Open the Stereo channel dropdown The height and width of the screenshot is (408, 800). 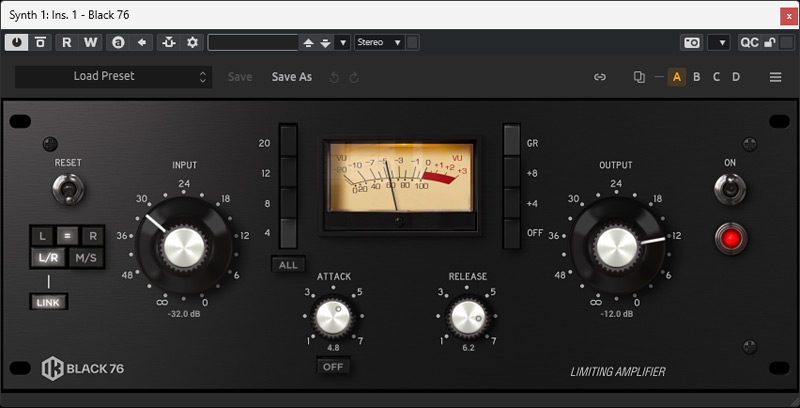click(380, 42)
